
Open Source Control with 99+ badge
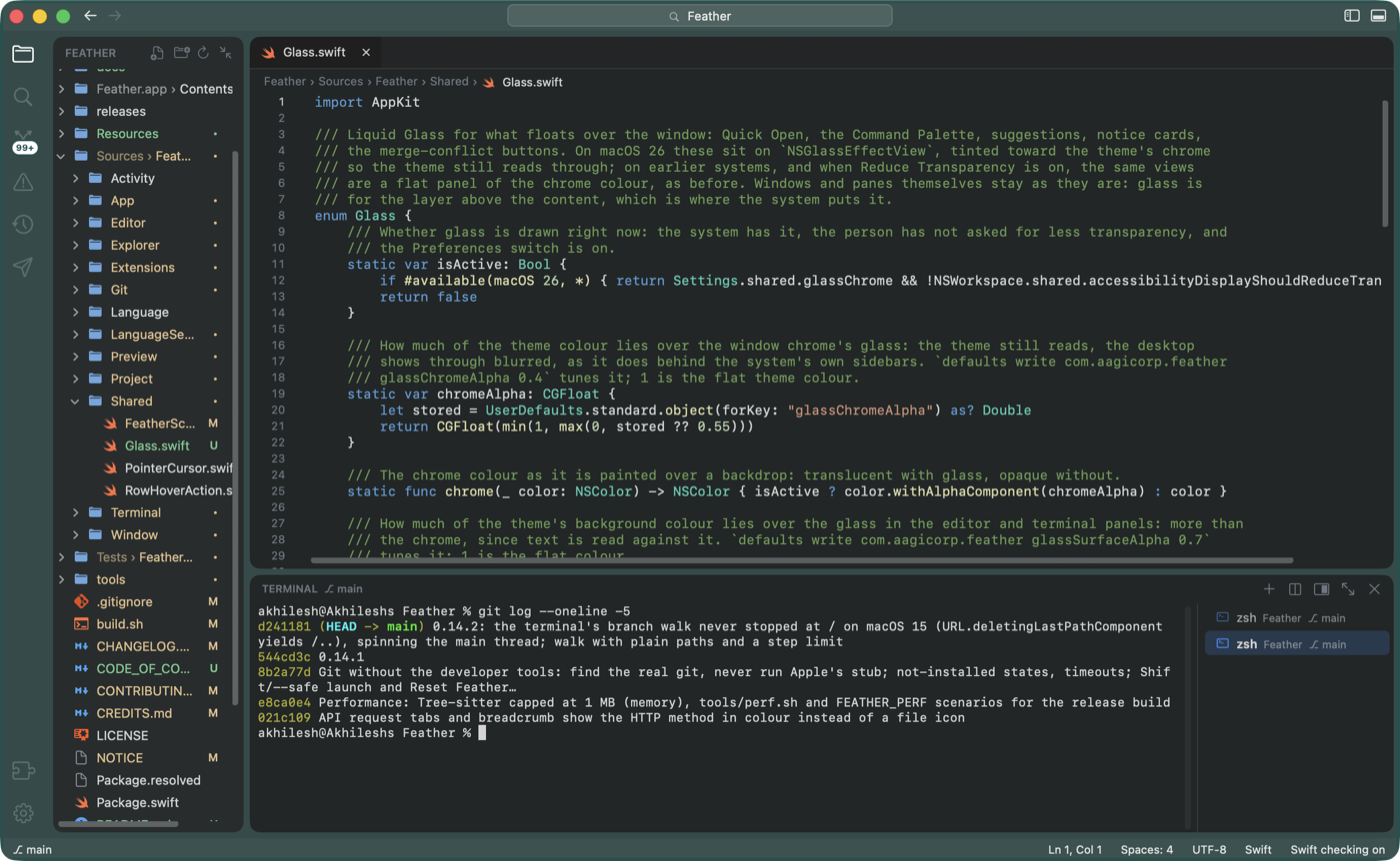[24, 141]
